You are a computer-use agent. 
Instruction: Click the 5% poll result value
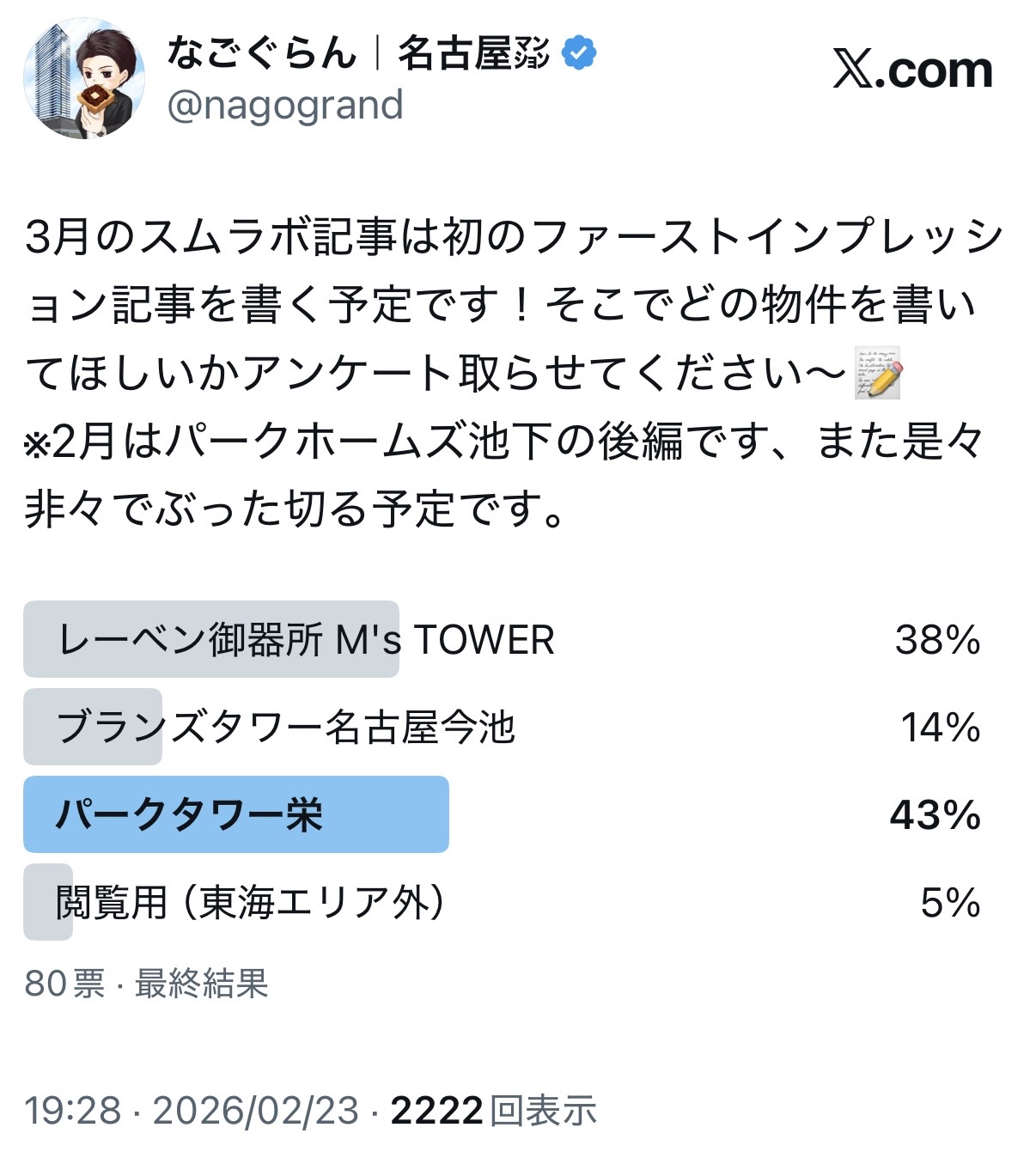950,903
